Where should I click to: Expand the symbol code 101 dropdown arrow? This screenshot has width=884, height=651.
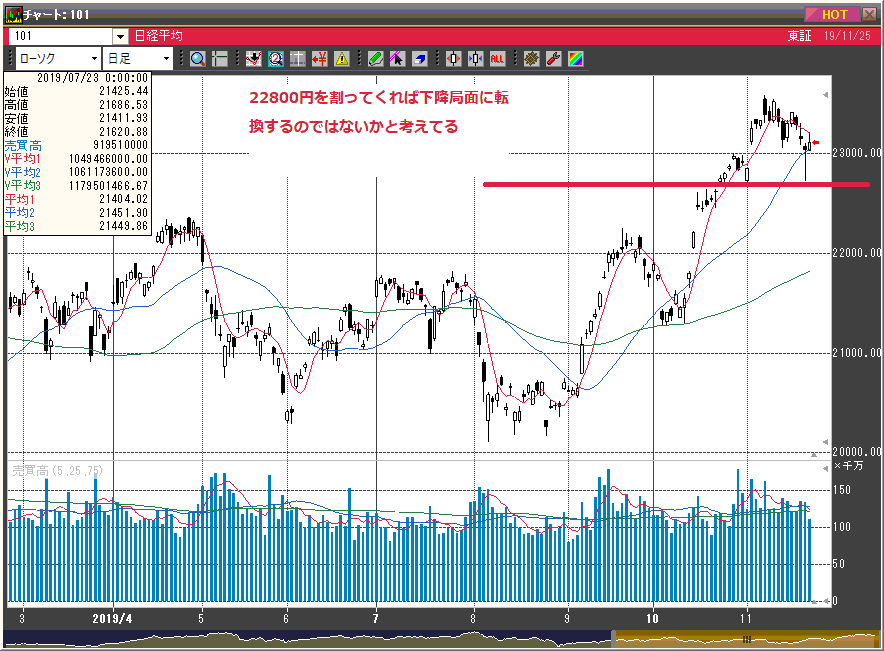(120, 36)
